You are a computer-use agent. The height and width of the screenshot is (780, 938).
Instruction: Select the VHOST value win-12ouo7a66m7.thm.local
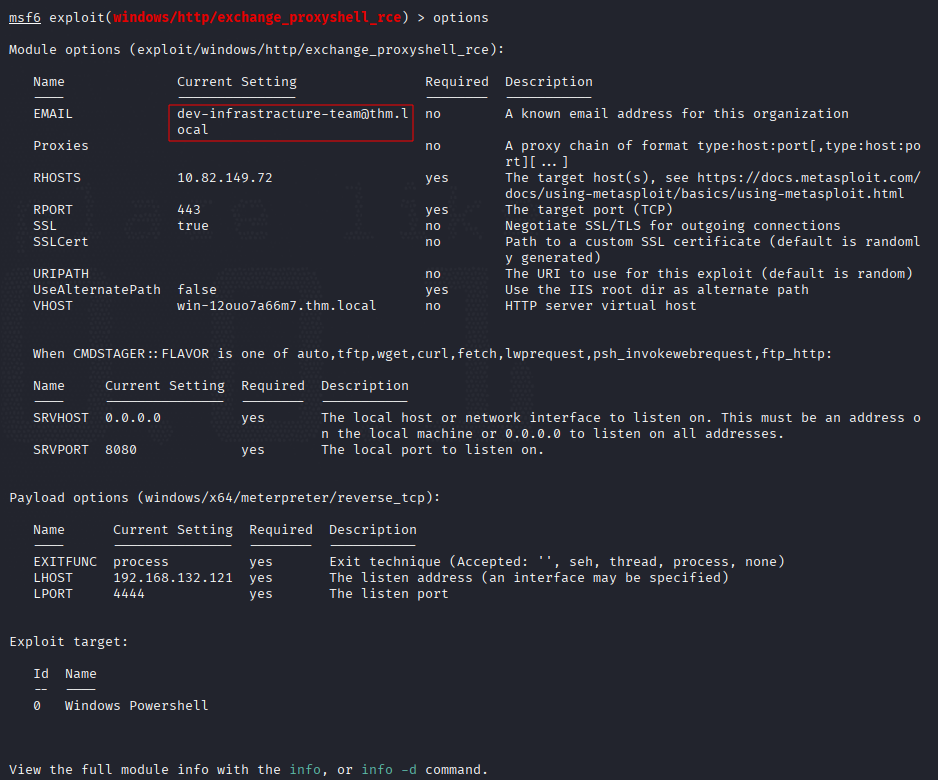(x=276, y=306)
